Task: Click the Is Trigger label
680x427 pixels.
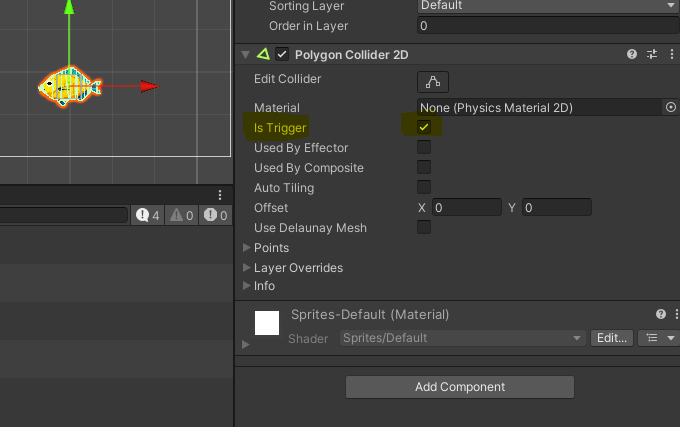Action: tap(280, 128)
